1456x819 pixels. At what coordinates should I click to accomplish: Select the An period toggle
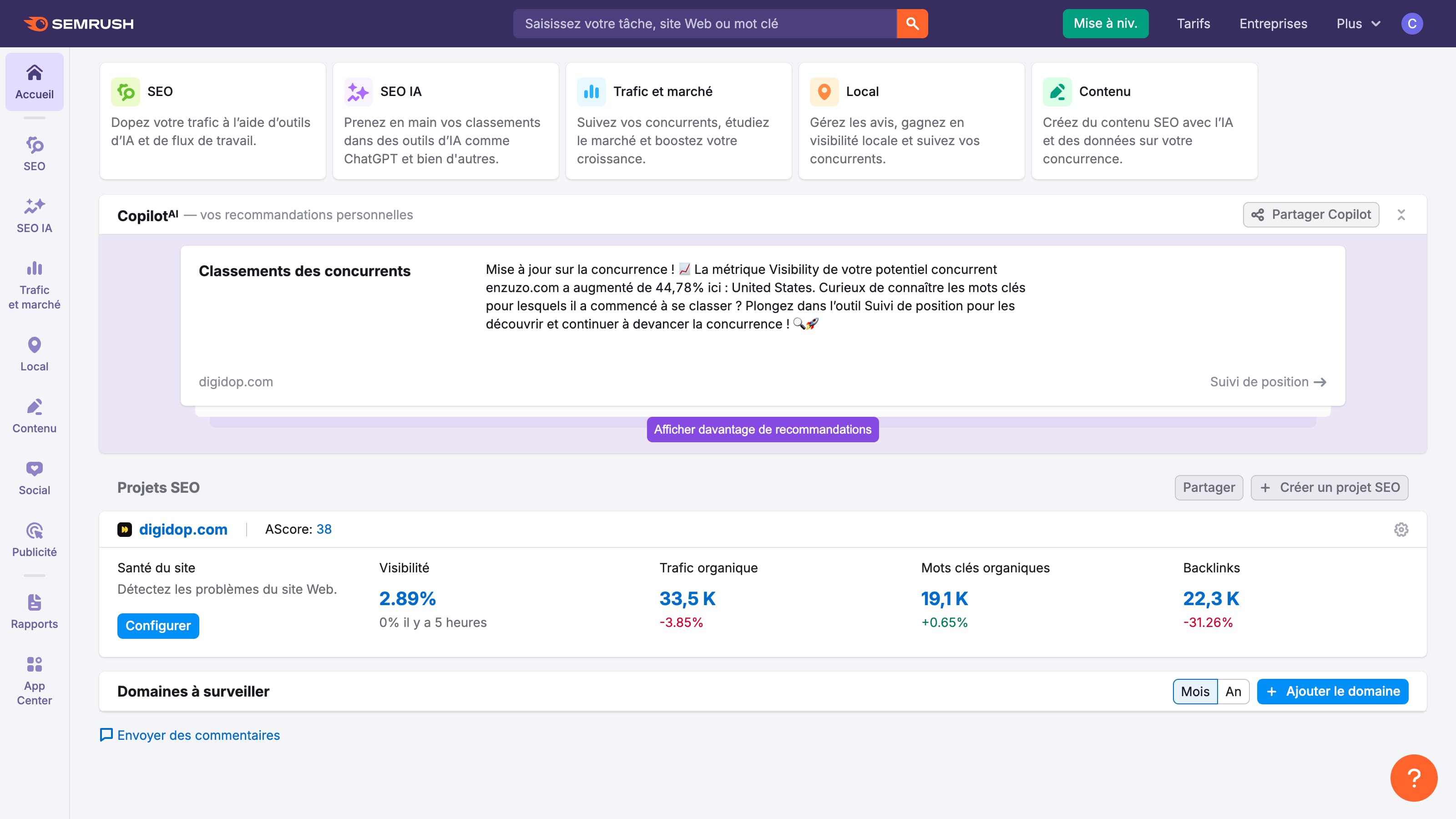[1233, 691]
